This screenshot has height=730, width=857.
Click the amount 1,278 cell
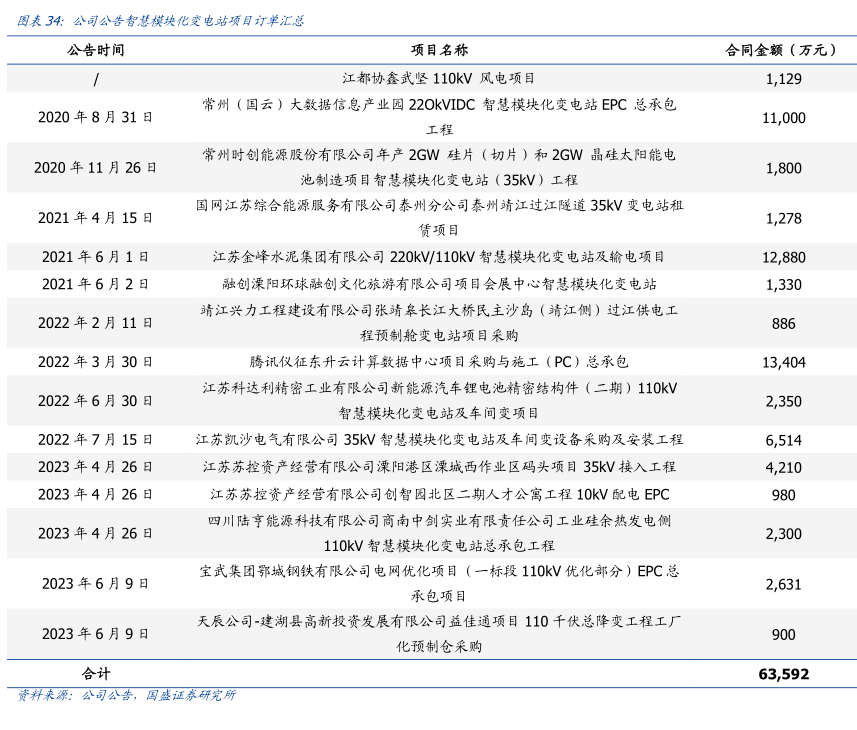(x=783, y=218)
